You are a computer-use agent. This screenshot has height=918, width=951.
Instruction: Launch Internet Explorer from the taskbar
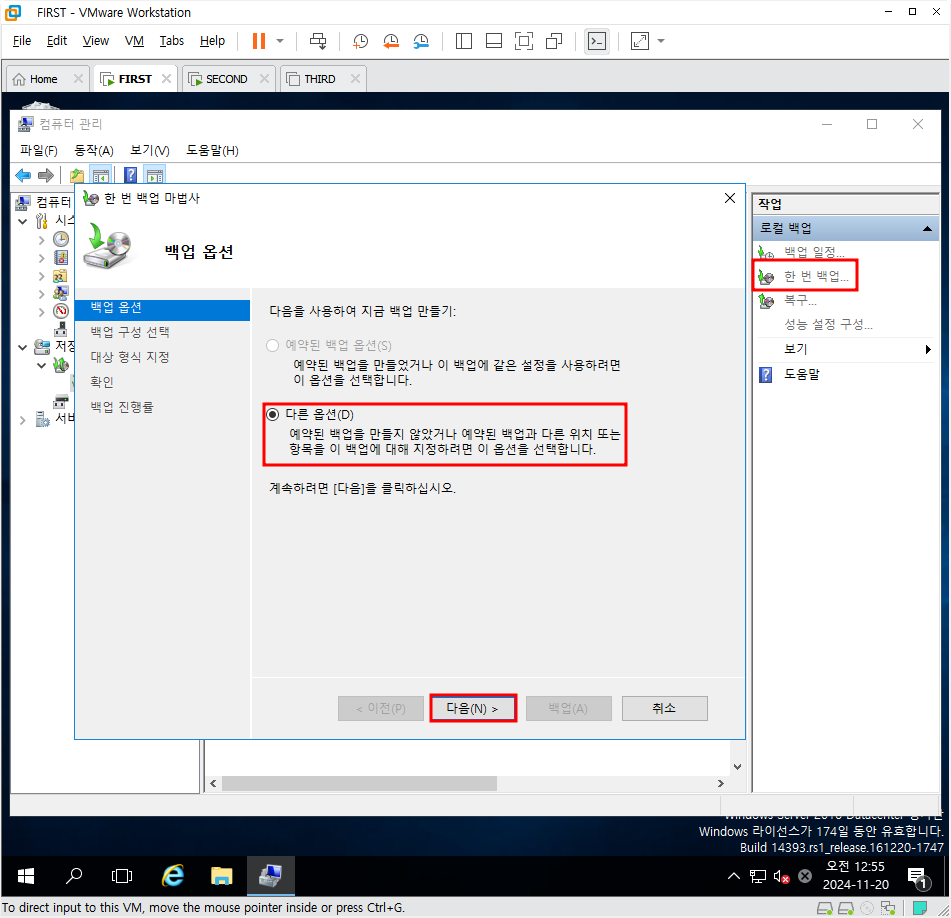(x=173, y=876)
